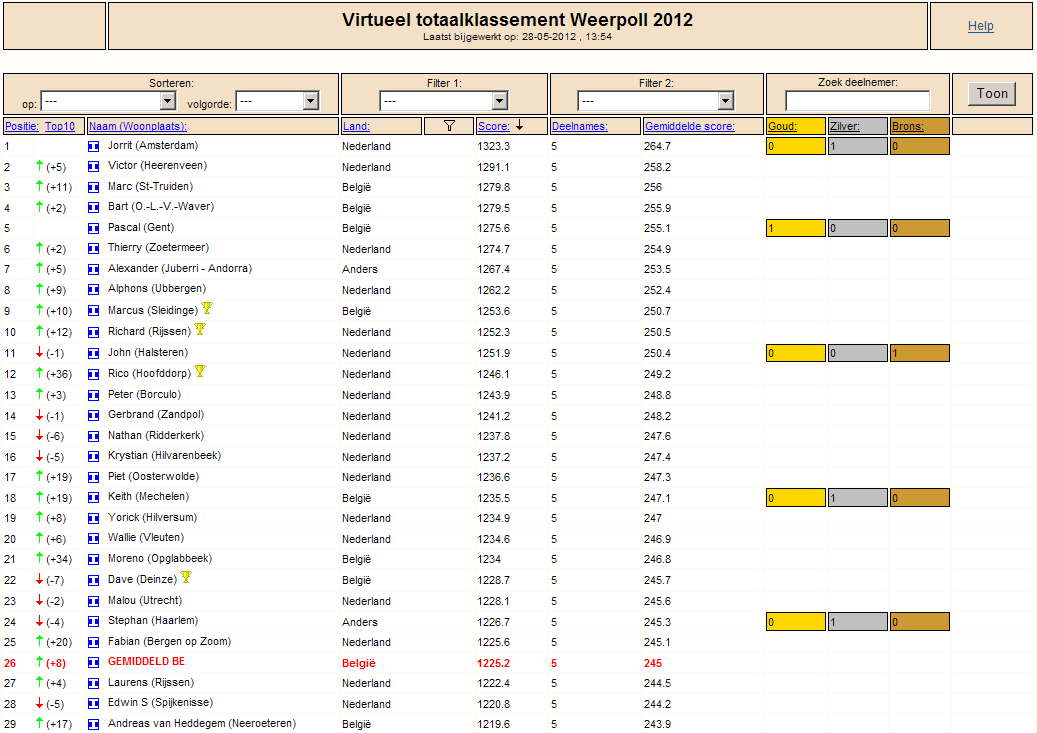The height and width of the screenshot is (733, 1037).
Task: Open details icon next to Richard (Rijssen)
Action: pyautogui.click(x=93, y=332)
